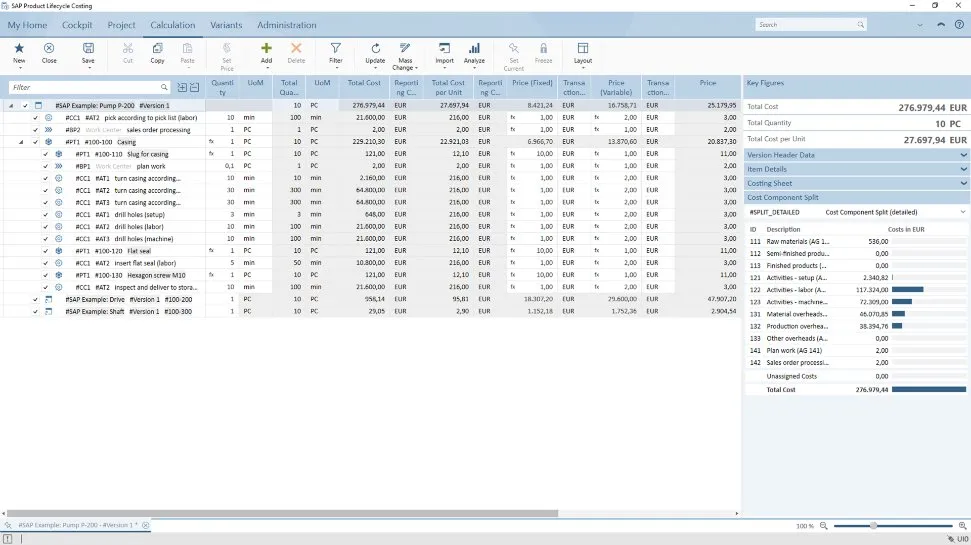The width and height of the screenshot is (971, 545).
Task: Click the top Search input field
Action: tap(806, 25)
